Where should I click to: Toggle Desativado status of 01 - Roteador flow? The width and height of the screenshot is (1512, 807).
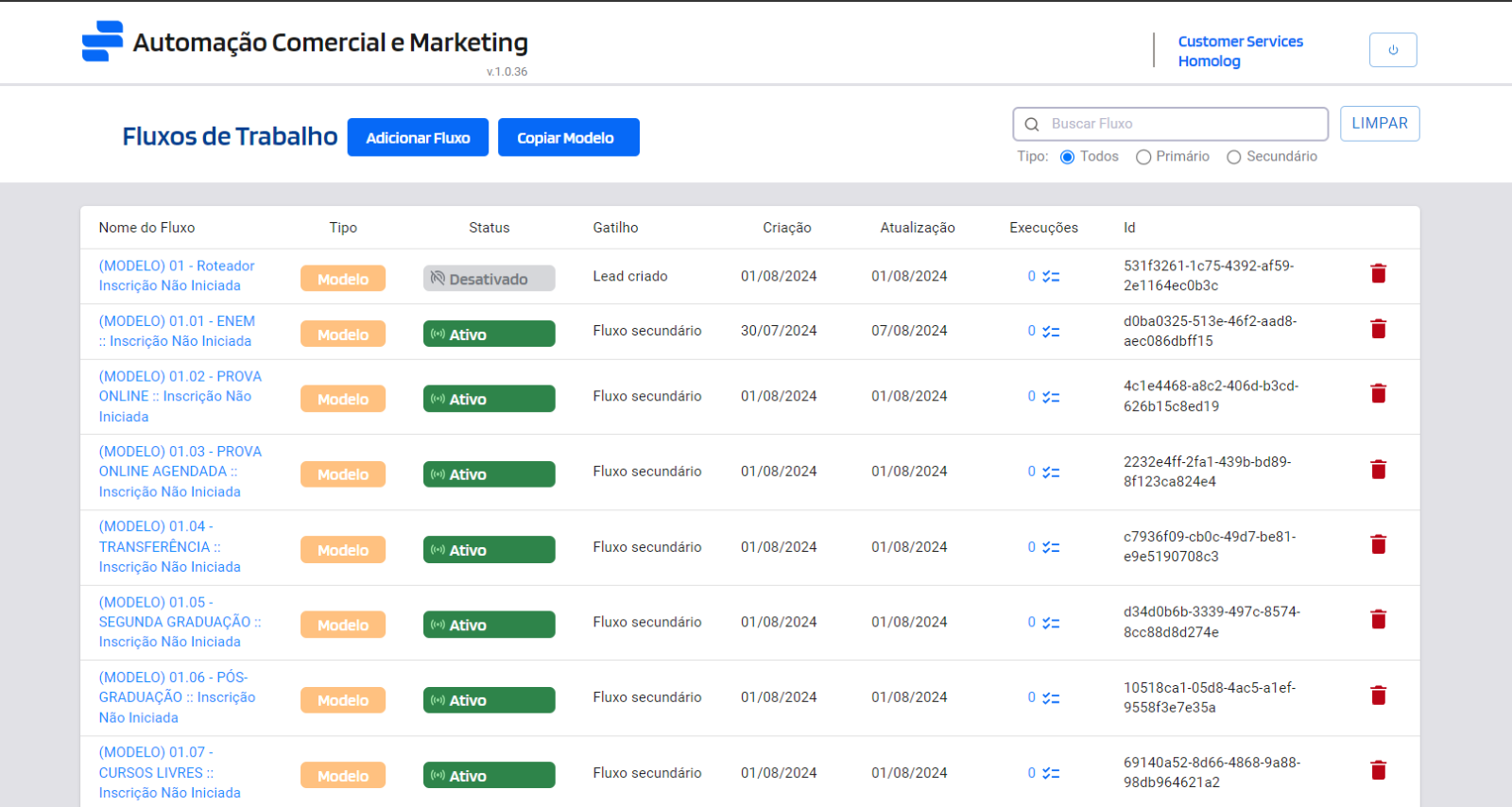pyautogui.click(x=489, y=279)
